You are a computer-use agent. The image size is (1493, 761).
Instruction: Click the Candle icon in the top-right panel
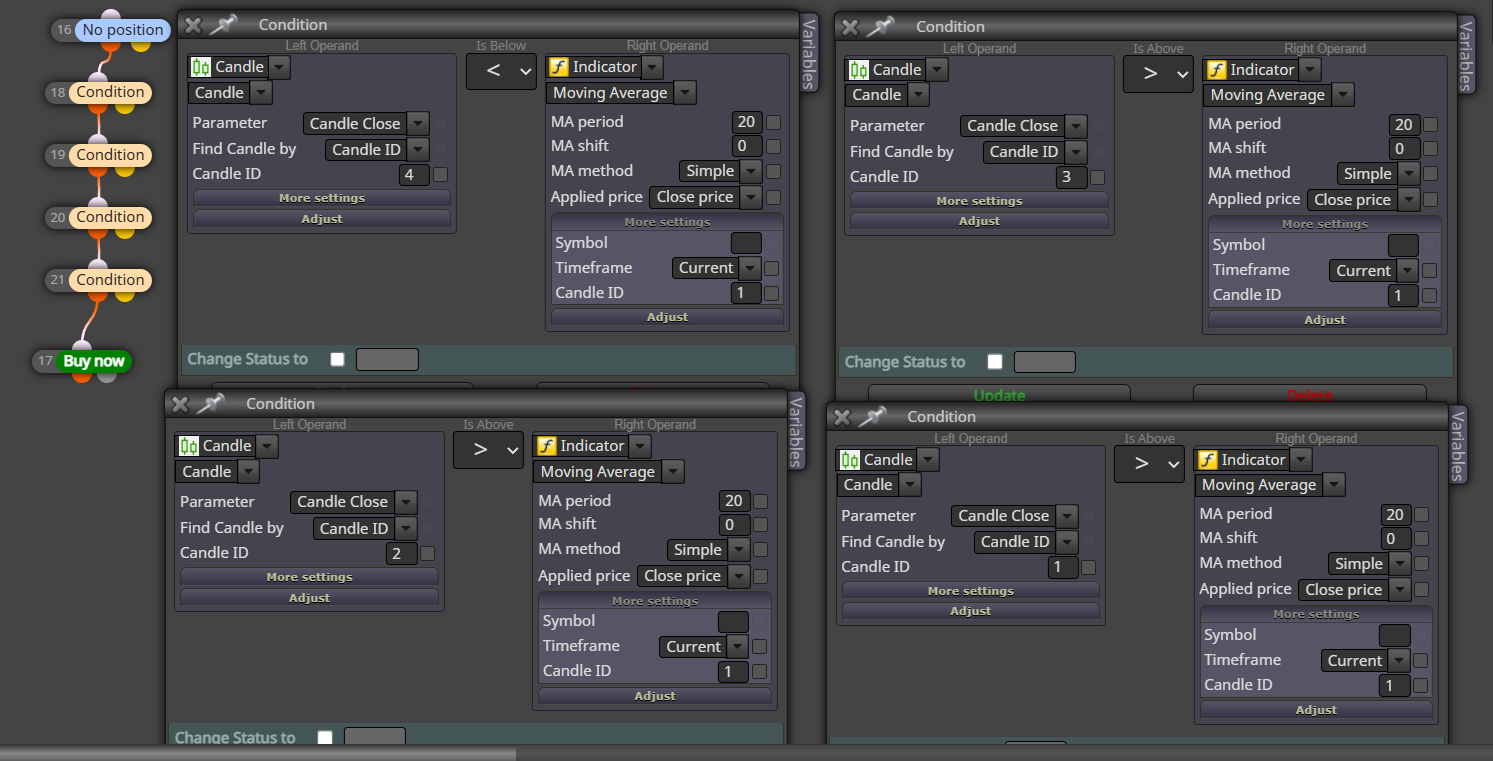pos(859,70)
